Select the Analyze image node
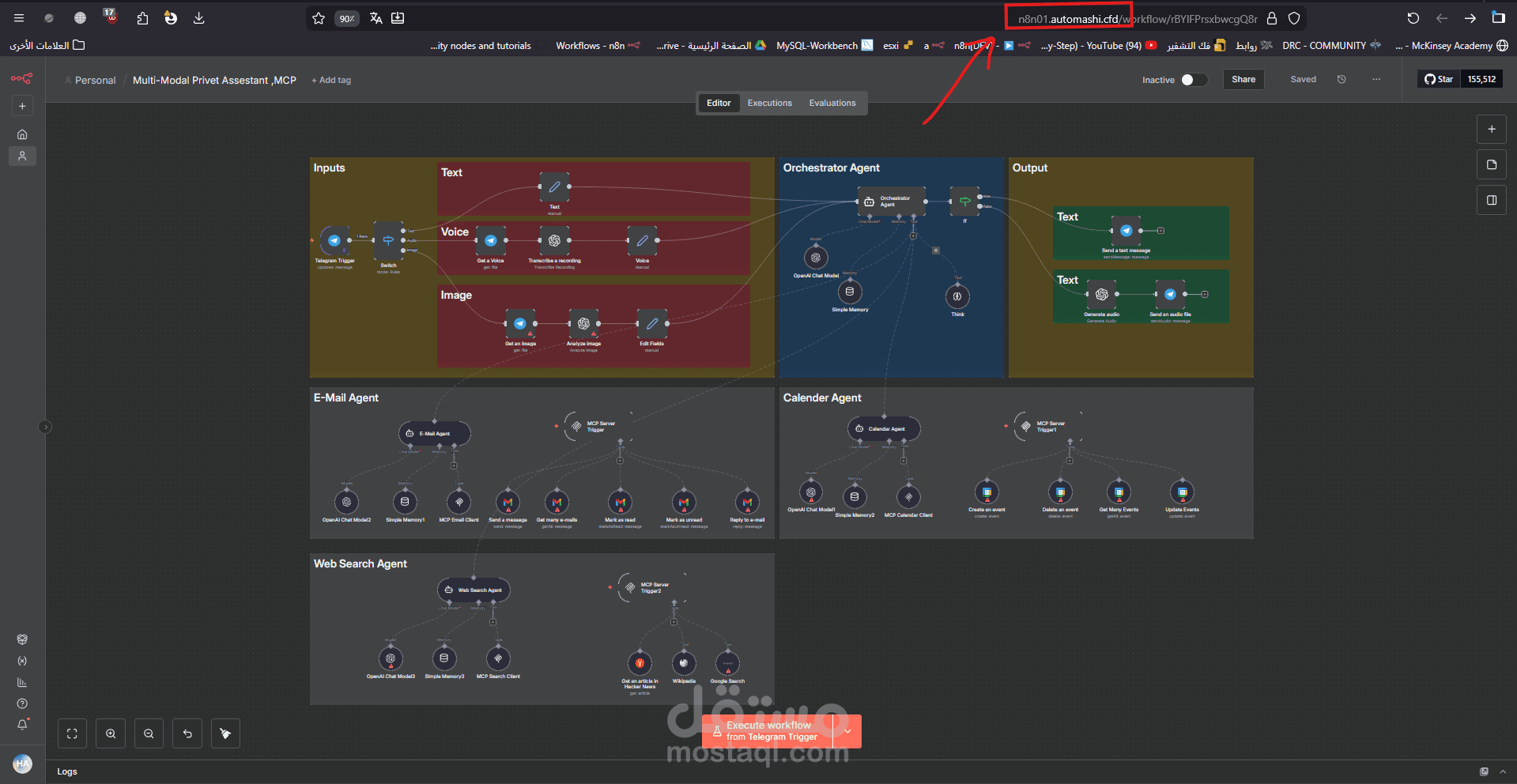The image size is (1517, 784). click(583, 323)
